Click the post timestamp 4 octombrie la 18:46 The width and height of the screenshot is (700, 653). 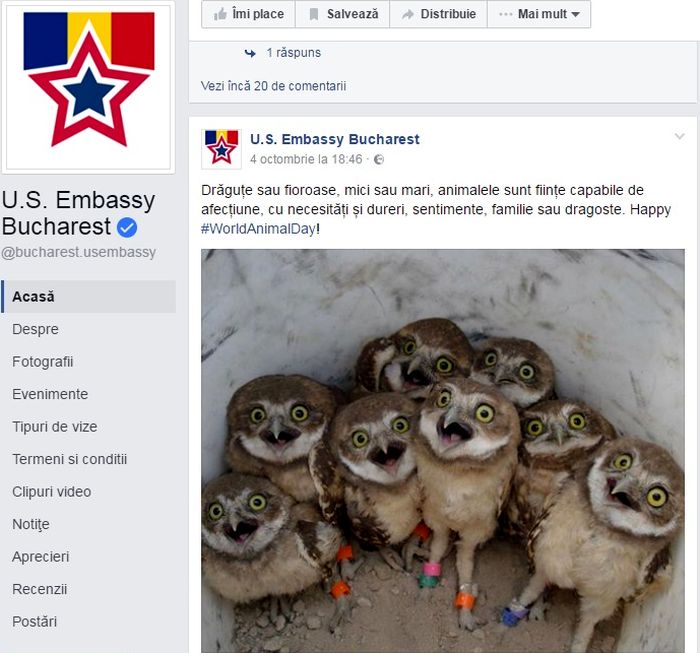306,159
